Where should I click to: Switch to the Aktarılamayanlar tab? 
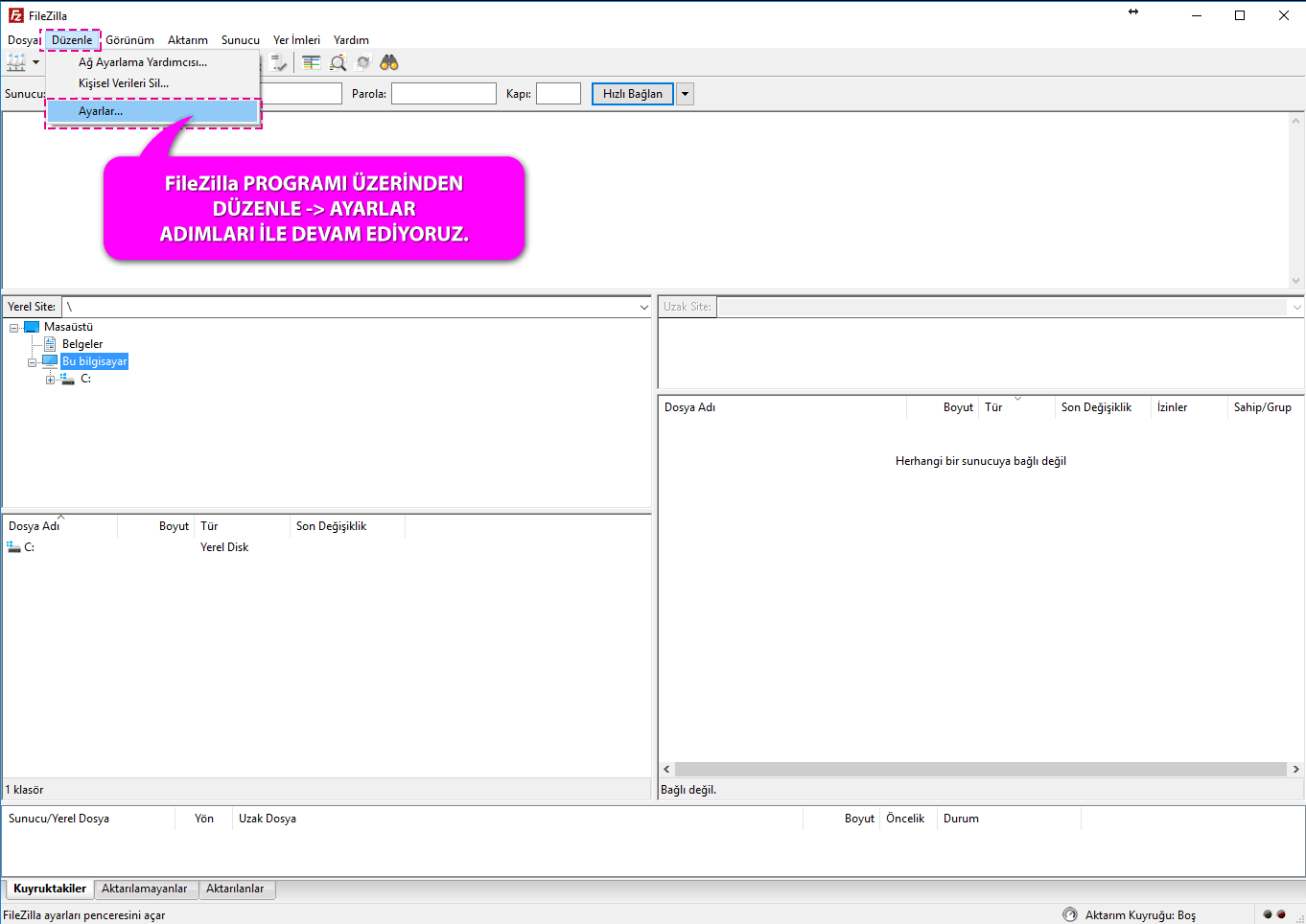145,889
